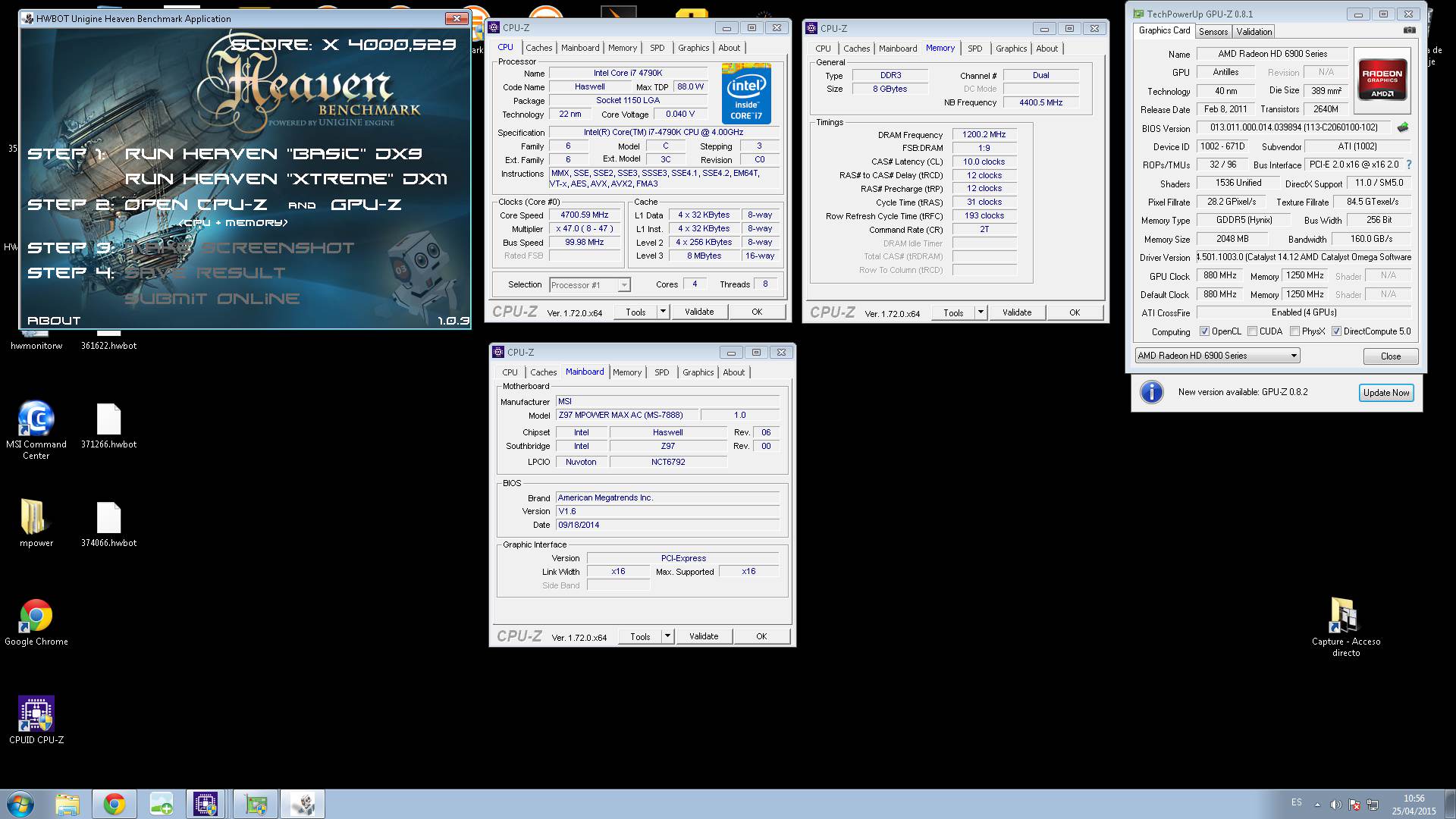
Task: Open Tools dropdown arrow in CPU tab window
Action: click(663, 312)
